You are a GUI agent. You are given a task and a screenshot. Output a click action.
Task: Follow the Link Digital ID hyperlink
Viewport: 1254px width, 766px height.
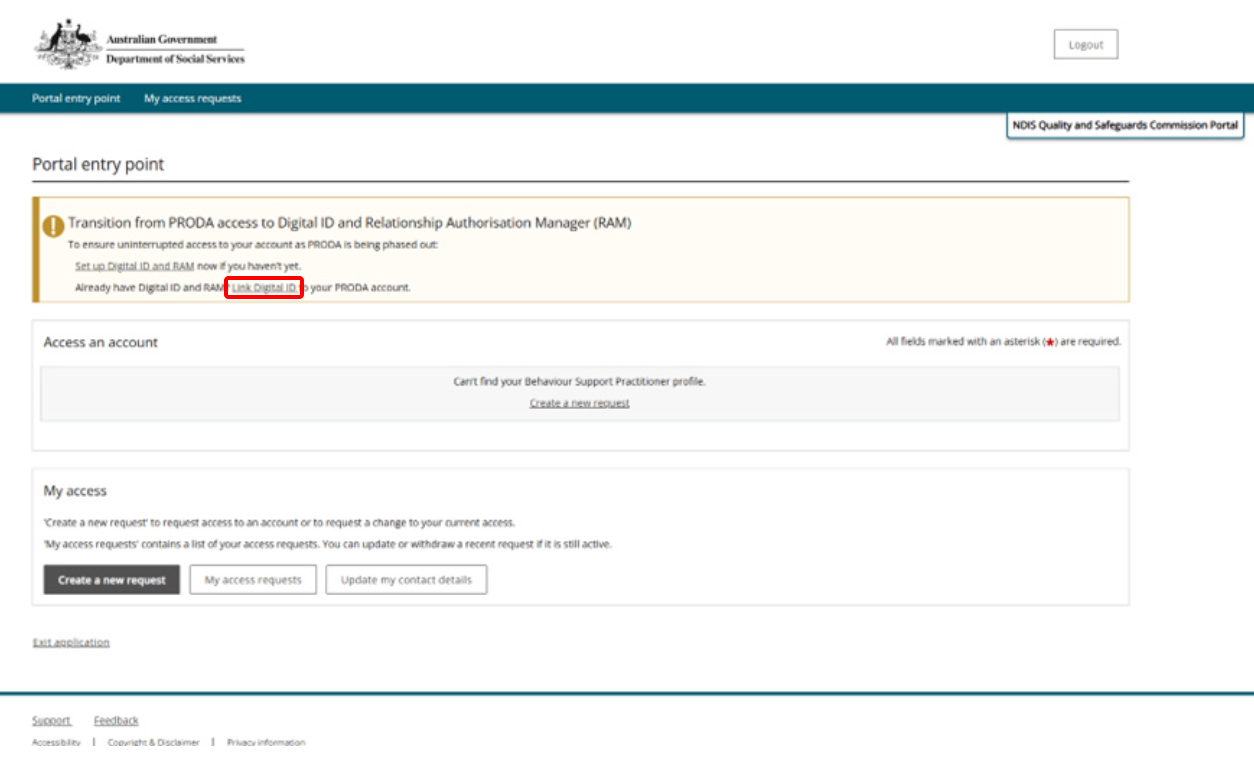[x=264, y=288]
